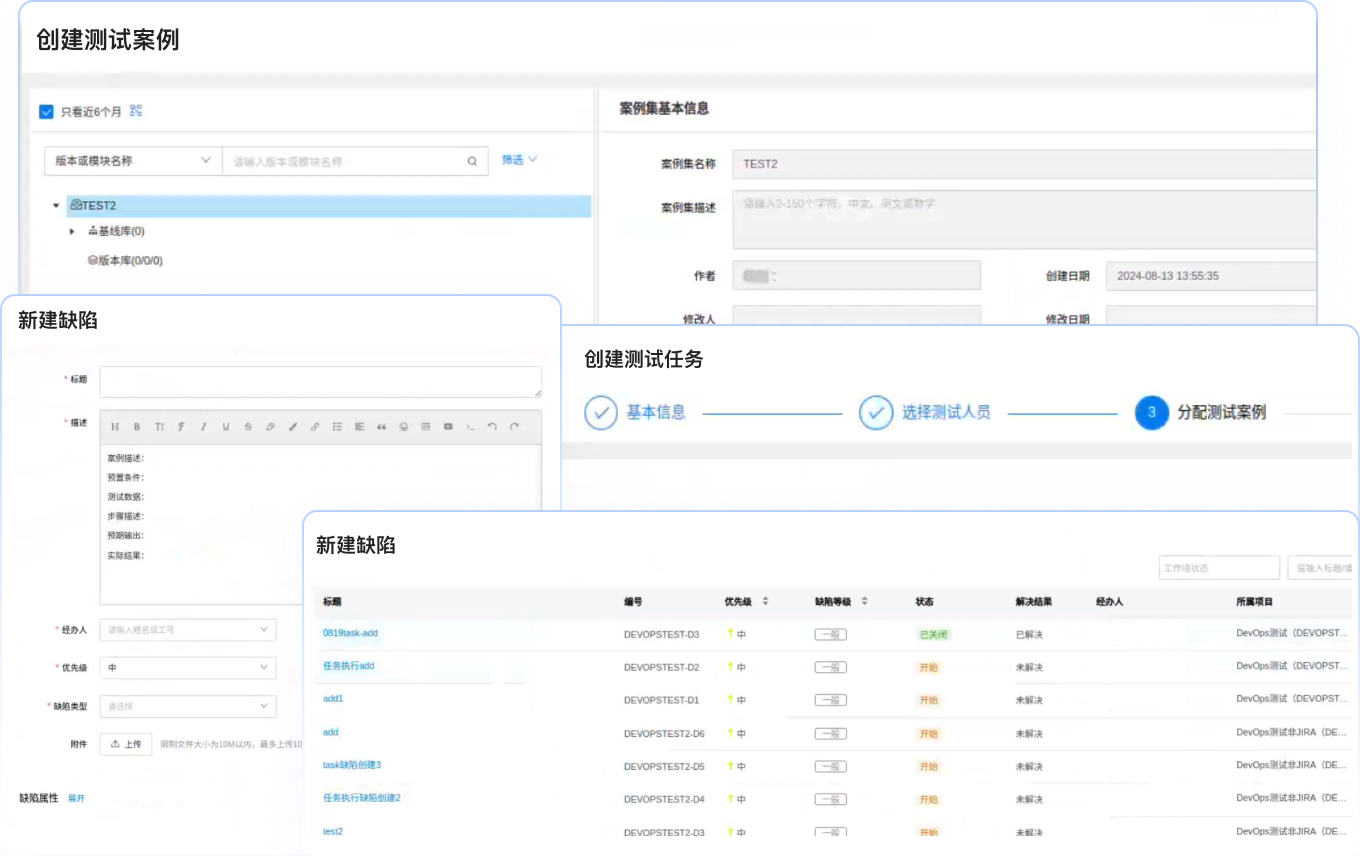Open defect task缺陷创建3 link
The image size is (1360, 856).
tap(352, 765)
